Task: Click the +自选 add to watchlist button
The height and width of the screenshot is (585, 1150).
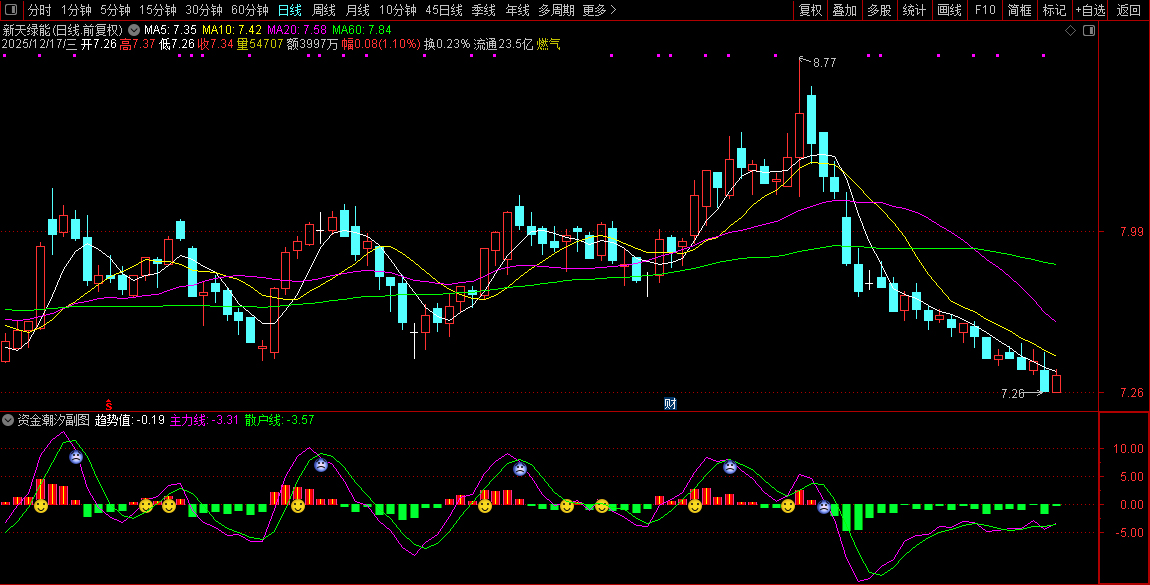Action: pos(1090,11)
